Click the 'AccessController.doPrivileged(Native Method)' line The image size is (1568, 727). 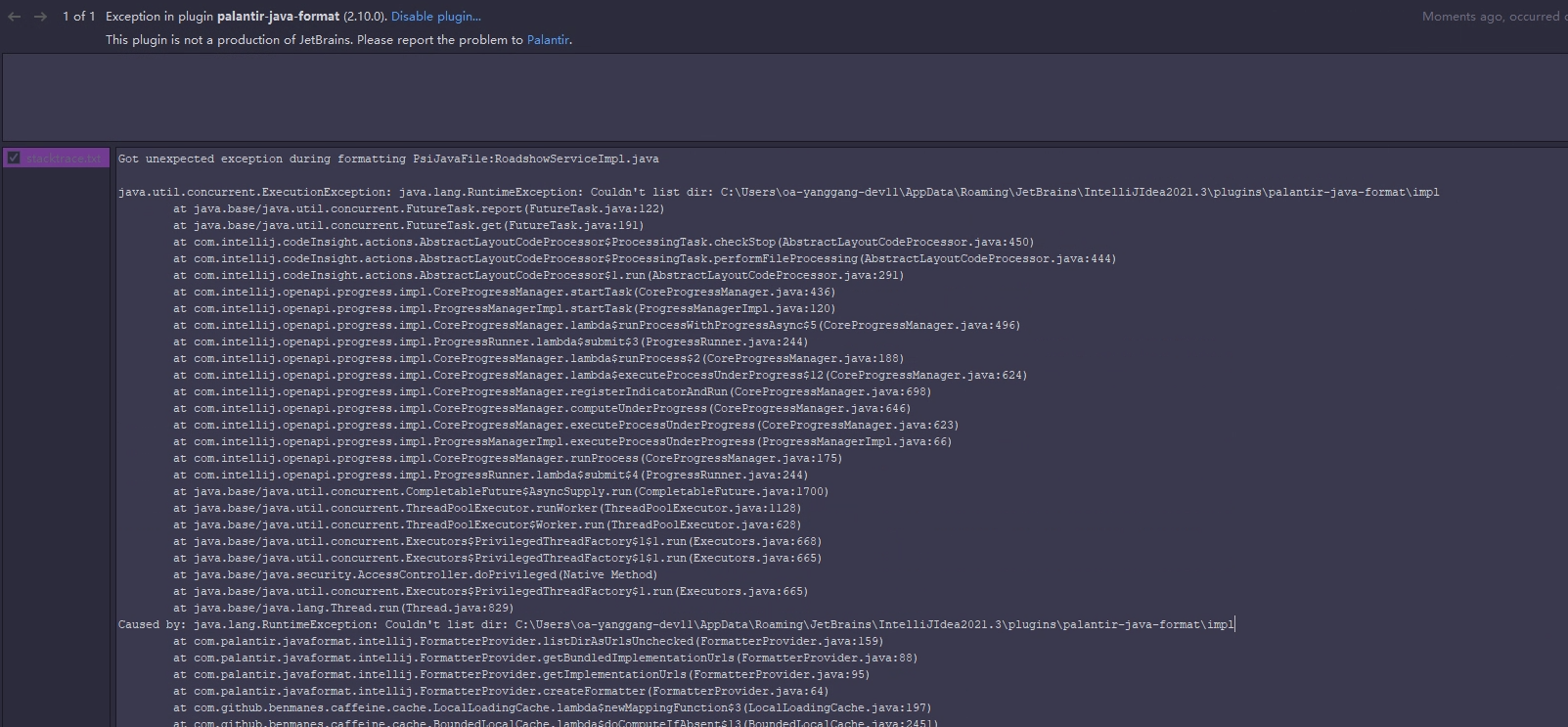coord(416,574)
